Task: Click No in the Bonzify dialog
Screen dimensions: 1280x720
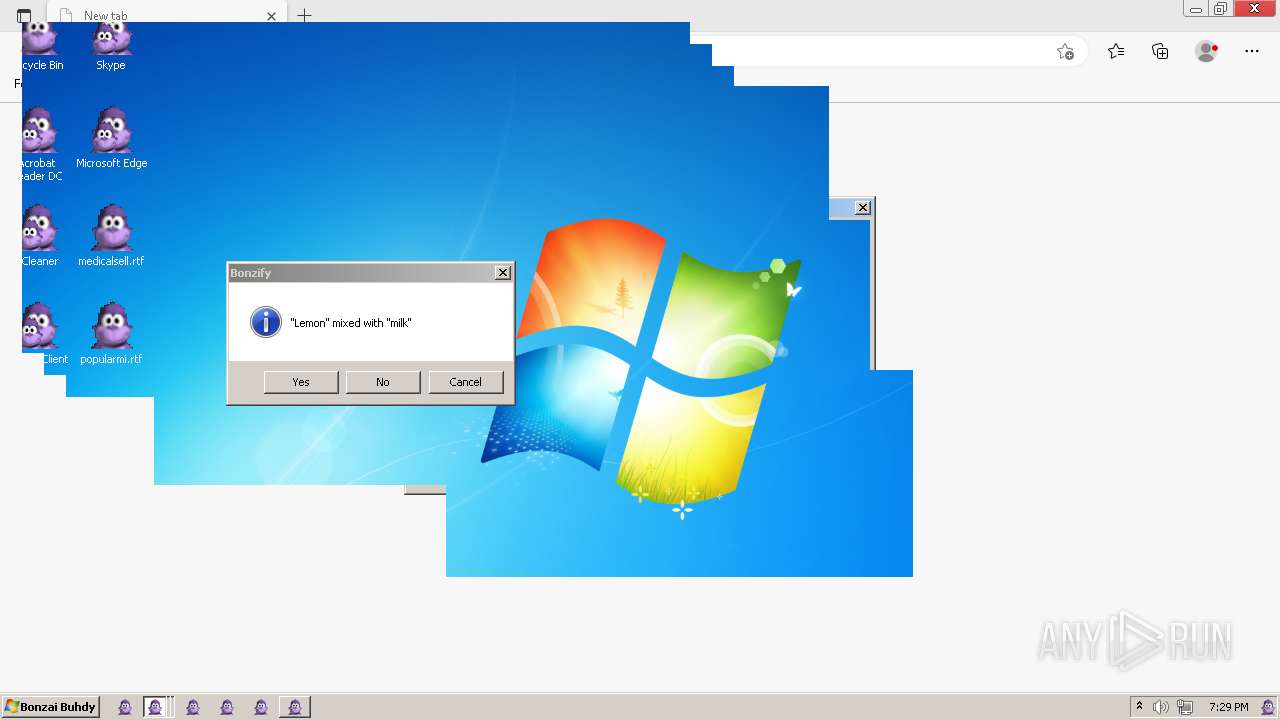Action: pos(383,382)
